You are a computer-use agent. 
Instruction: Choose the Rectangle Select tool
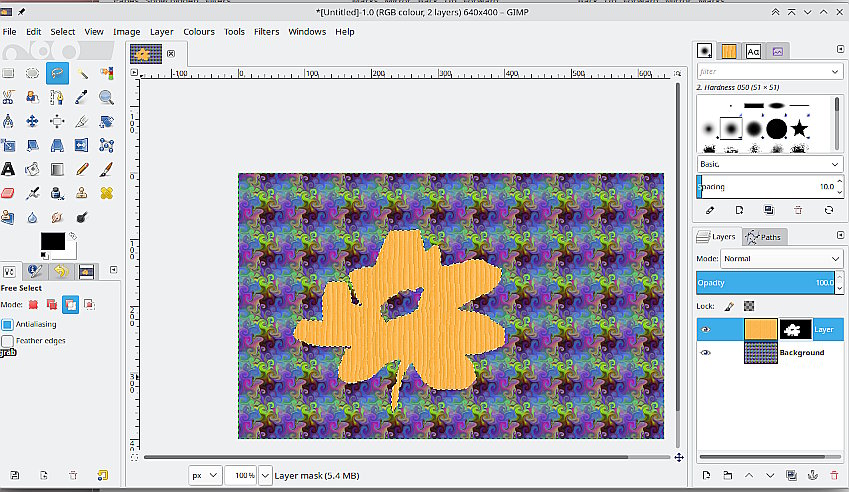pyautogui.click(x=8, y=73)
